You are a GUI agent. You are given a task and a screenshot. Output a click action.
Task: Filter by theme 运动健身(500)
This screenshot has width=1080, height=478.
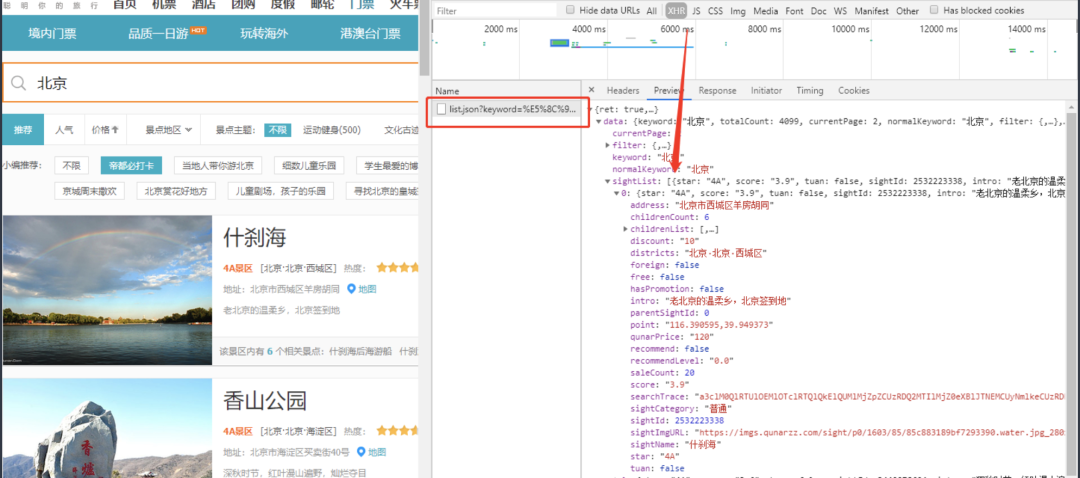pyautogui.click(x=332, y=129)
